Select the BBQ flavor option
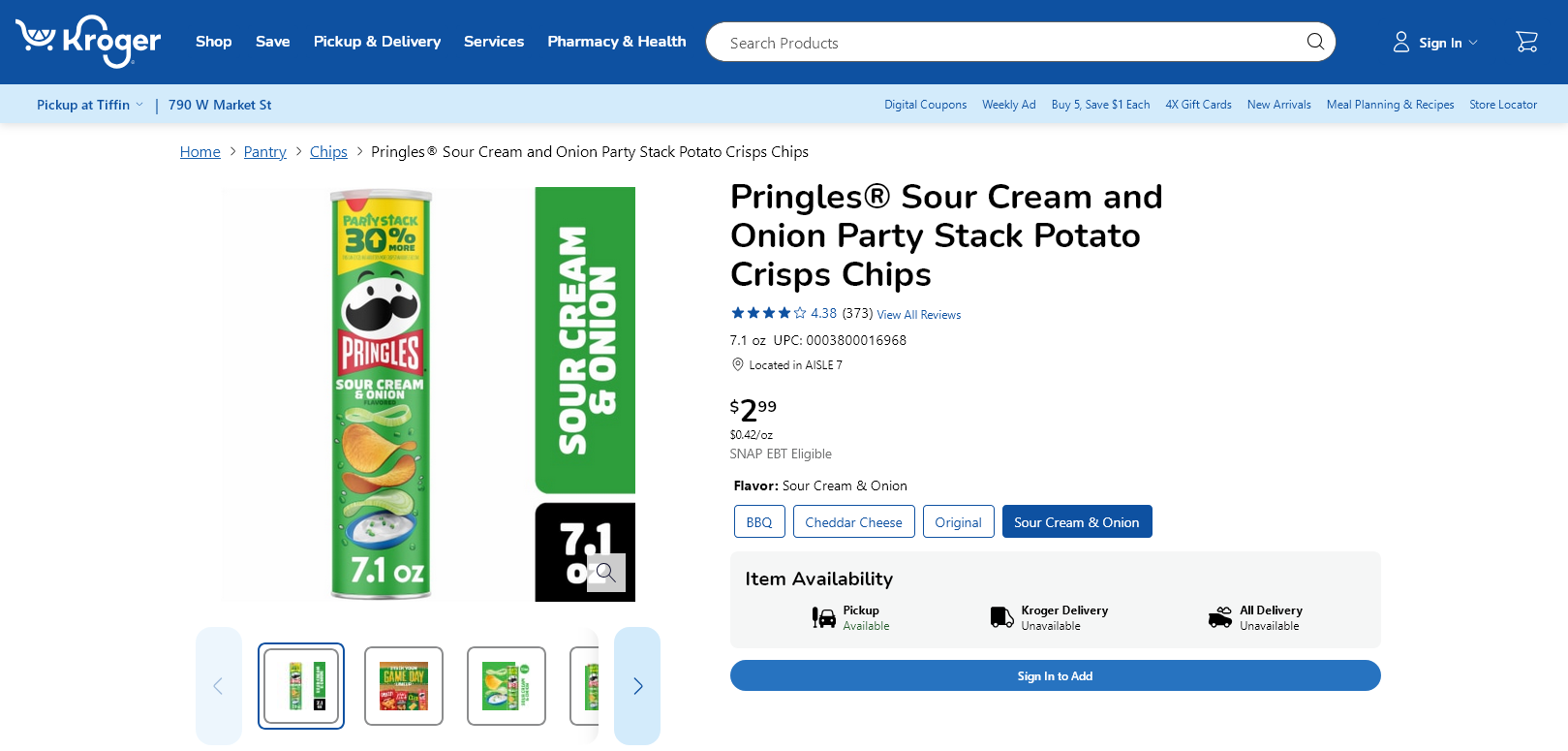This screenshot has height=751, width=1568. pyautogui.click(x=759, y=521)
